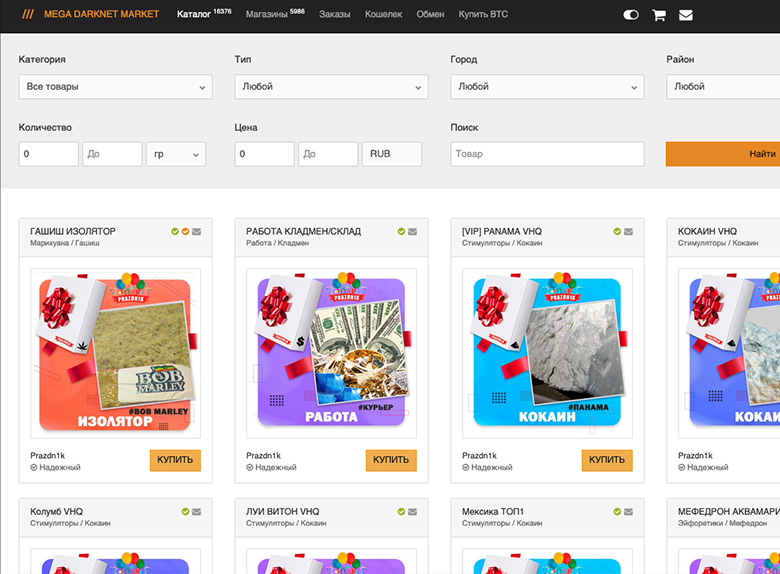
Task: Click Эйфоретики / Мефедрон category text
Action: tap(722, 523)
